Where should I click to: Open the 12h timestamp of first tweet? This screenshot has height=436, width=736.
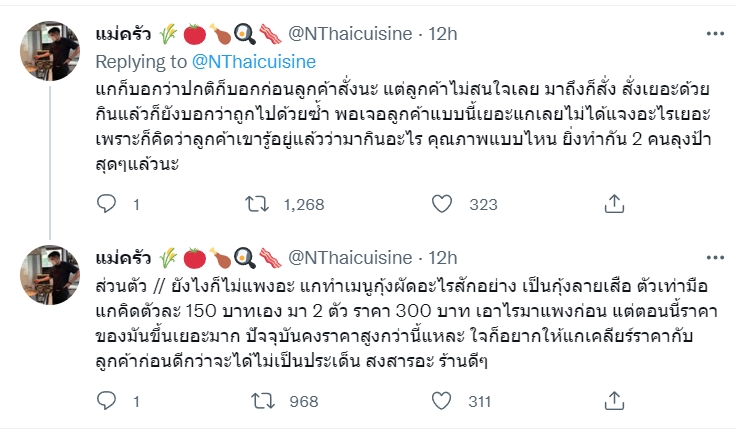coord(442,34)
